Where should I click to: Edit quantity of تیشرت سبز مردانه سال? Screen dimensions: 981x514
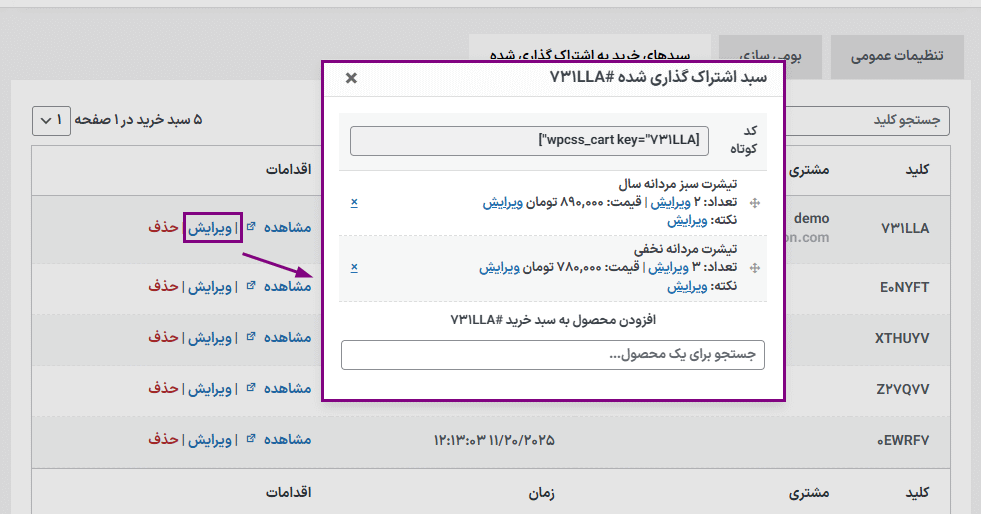point(669,203)
